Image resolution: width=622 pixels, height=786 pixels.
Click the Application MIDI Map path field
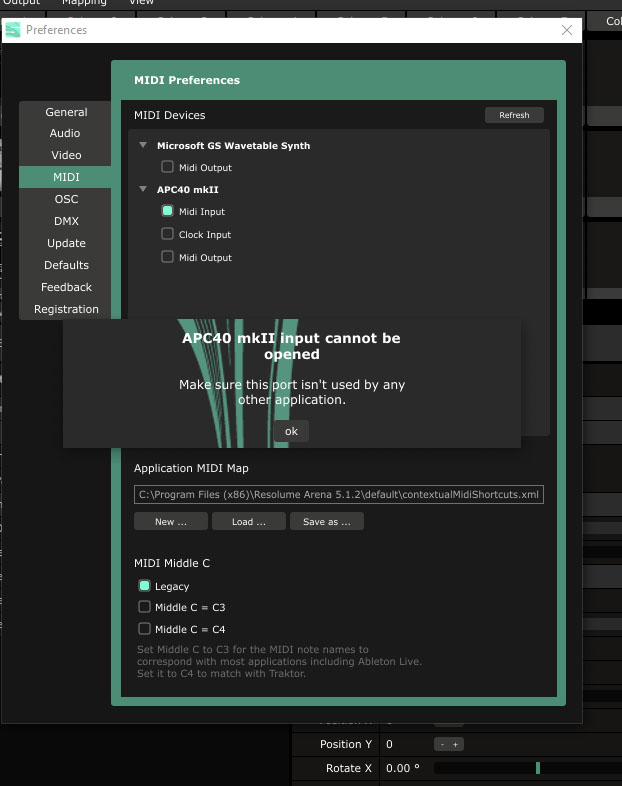(339, 495)
